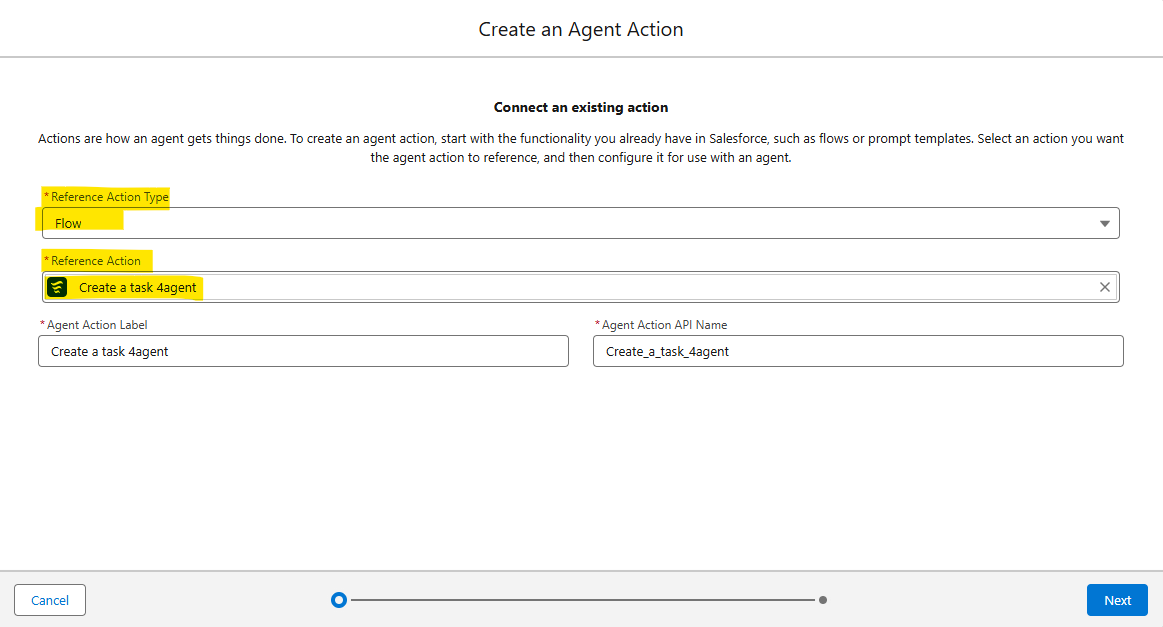Expand the Reference Action Type dropdown arrow
Image resolution: width=1163 pixels, height=627 pixels.
tap(1104, 223)
